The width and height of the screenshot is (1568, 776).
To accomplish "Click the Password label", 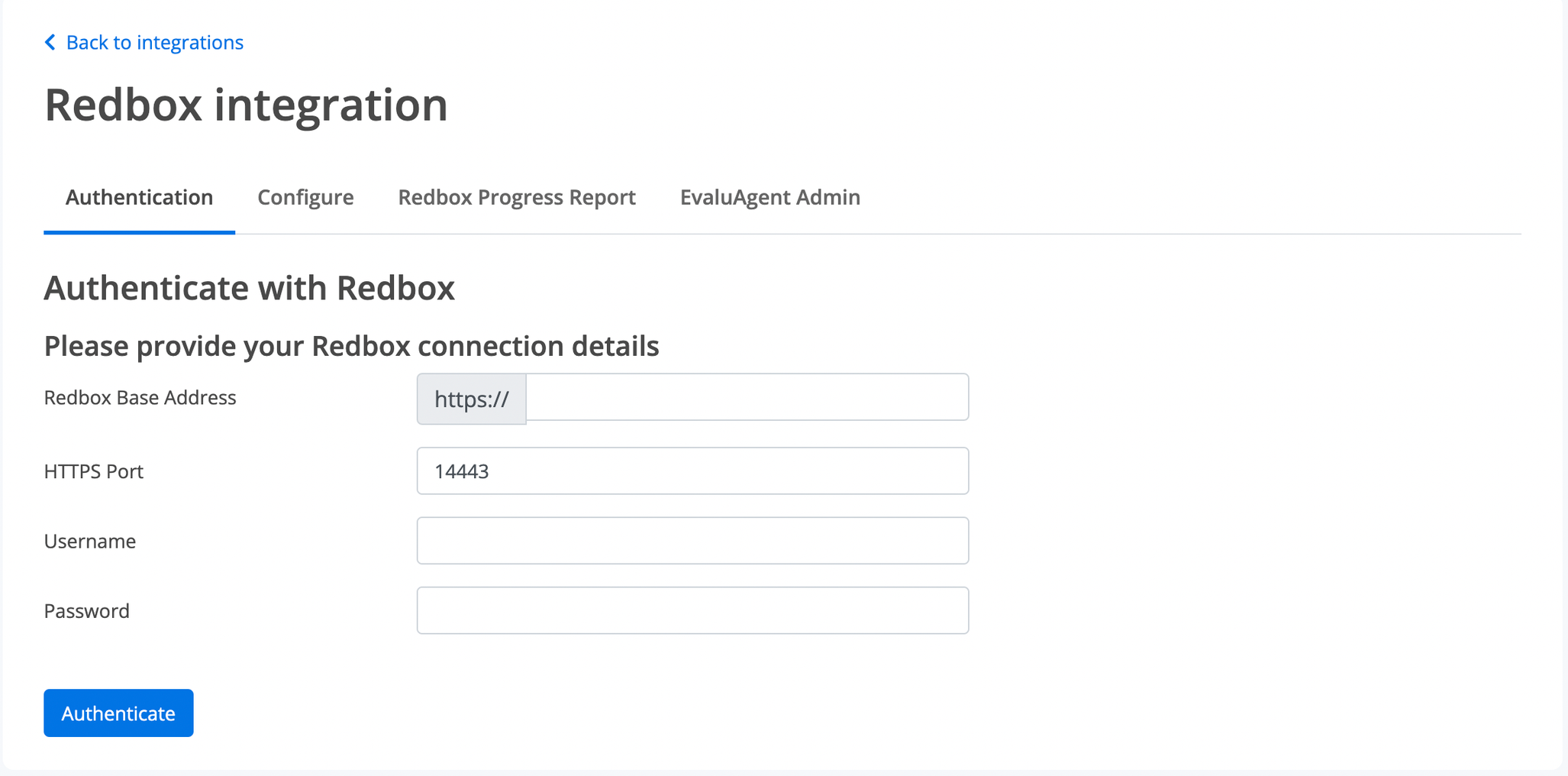I will [x=86, y=611].
